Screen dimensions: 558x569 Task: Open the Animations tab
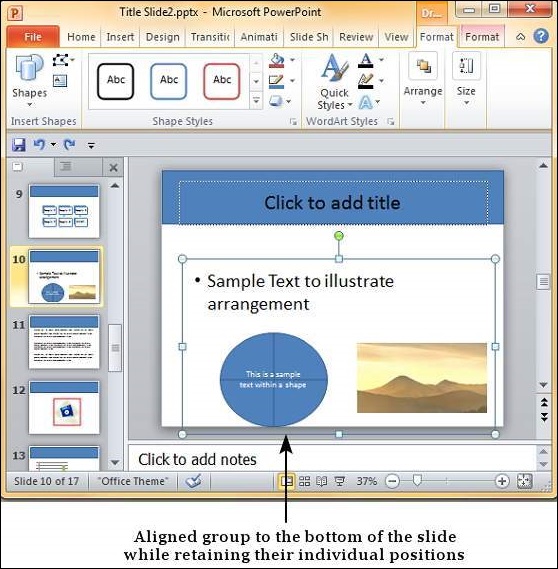(259, 37)
